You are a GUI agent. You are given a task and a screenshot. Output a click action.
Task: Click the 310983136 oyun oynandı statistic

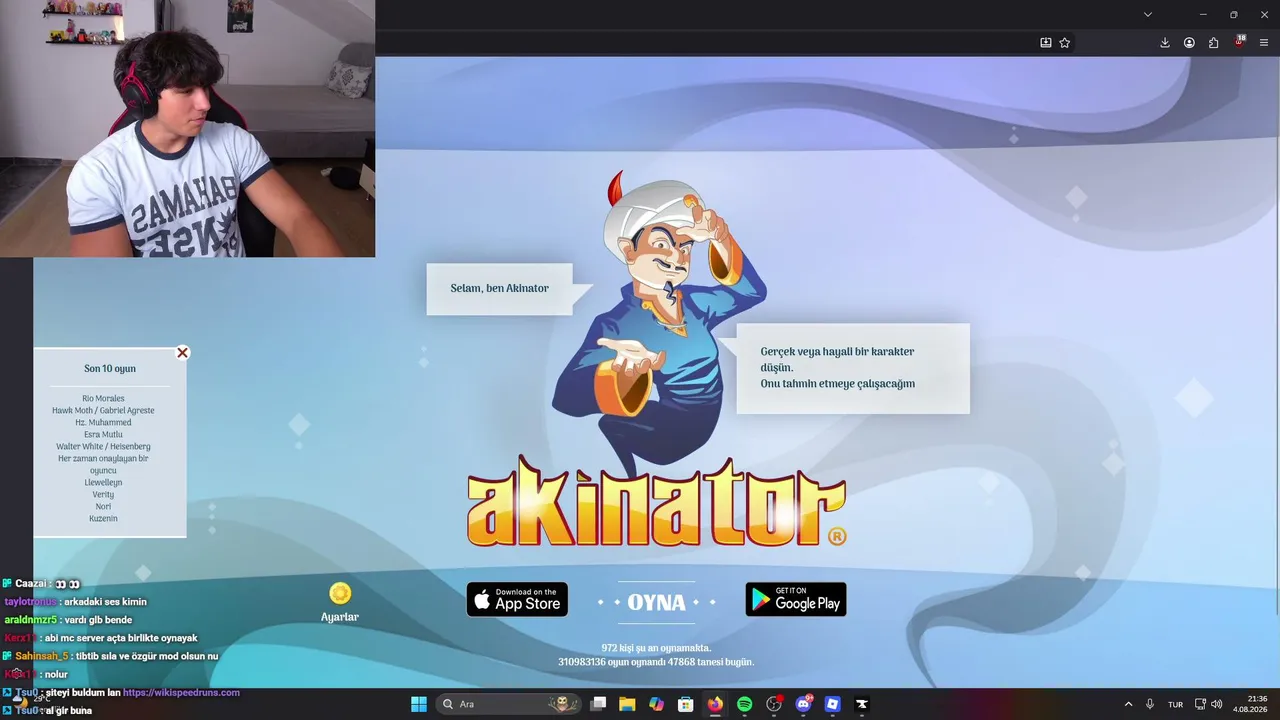point(656,662)
